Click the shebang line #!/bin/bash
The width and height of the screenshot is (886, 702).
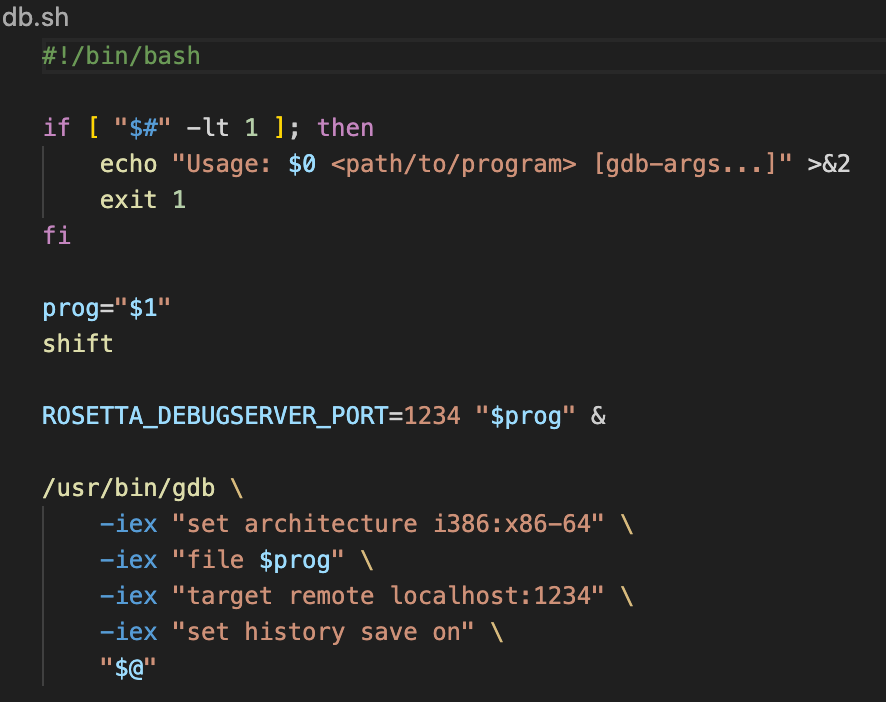[120, 55]
